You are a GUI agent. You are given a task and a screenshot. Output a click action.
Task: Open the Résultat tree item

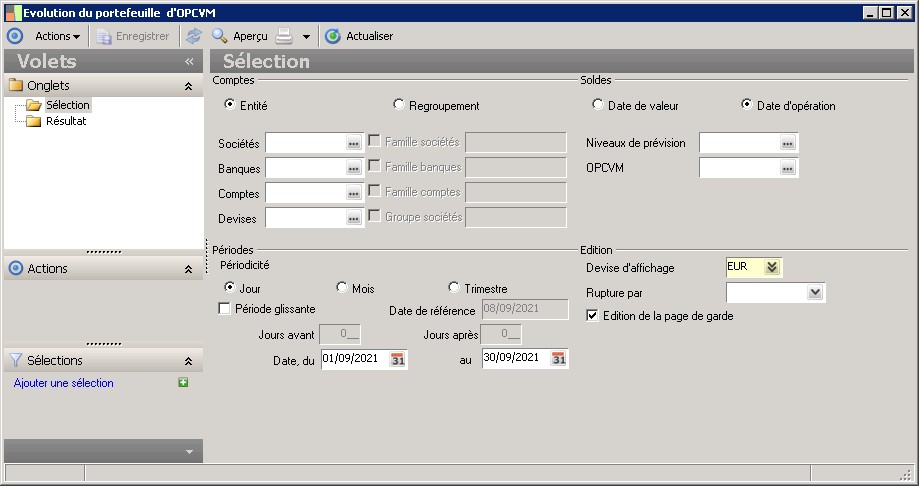tap(66, 121)
